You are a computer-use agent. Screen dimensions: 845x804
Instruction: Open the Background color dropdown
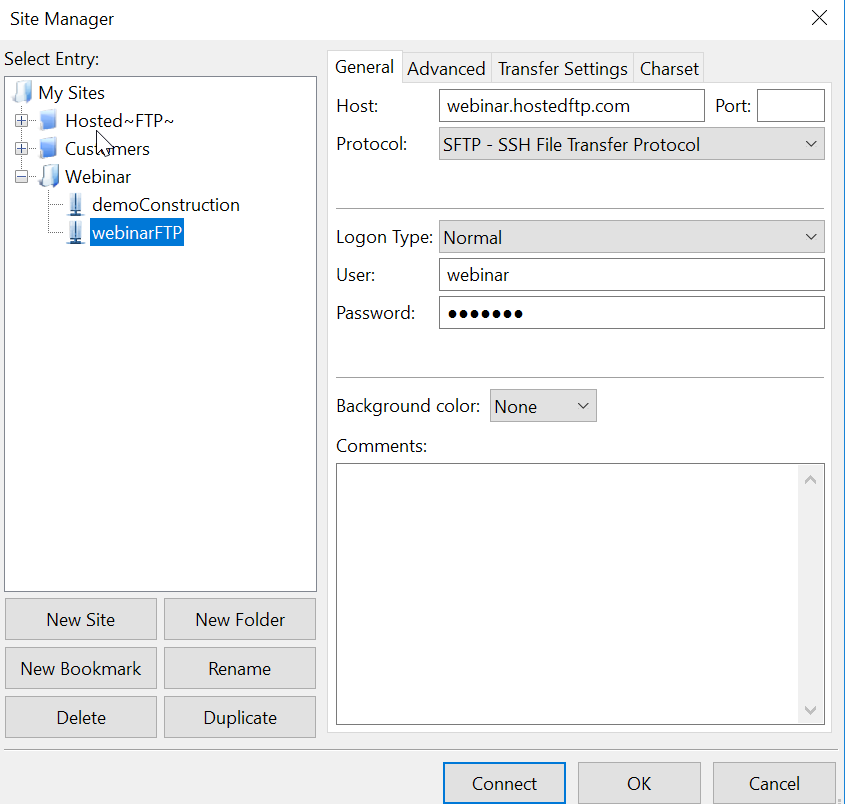(x=543, y=406)
